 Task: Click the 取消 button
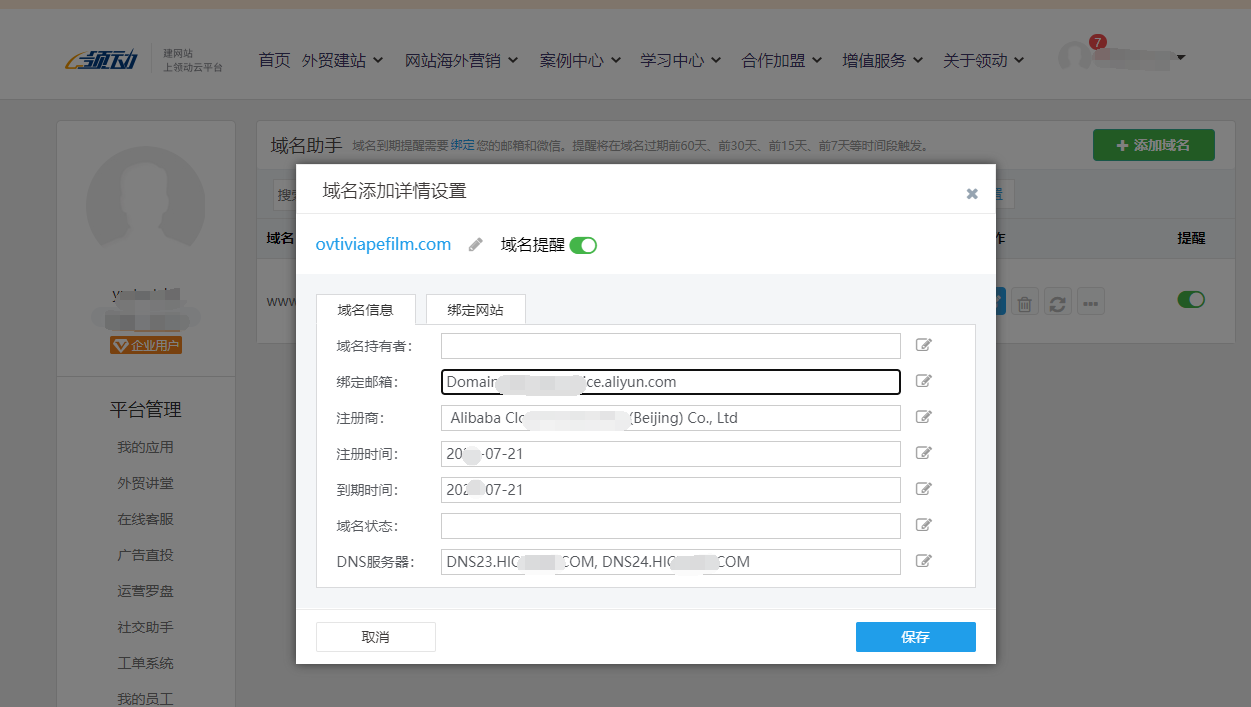376,637
